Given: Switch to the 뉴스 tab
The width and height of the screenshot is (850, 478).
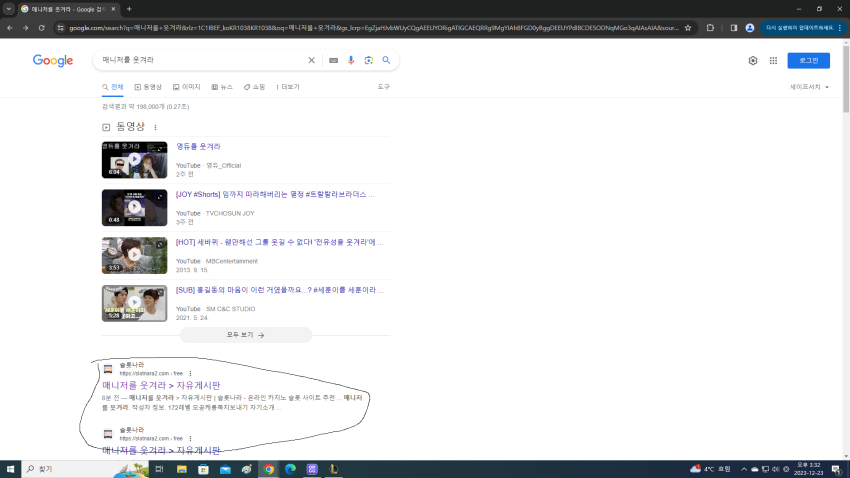Looking at the screenshot, I should [222, 87].
